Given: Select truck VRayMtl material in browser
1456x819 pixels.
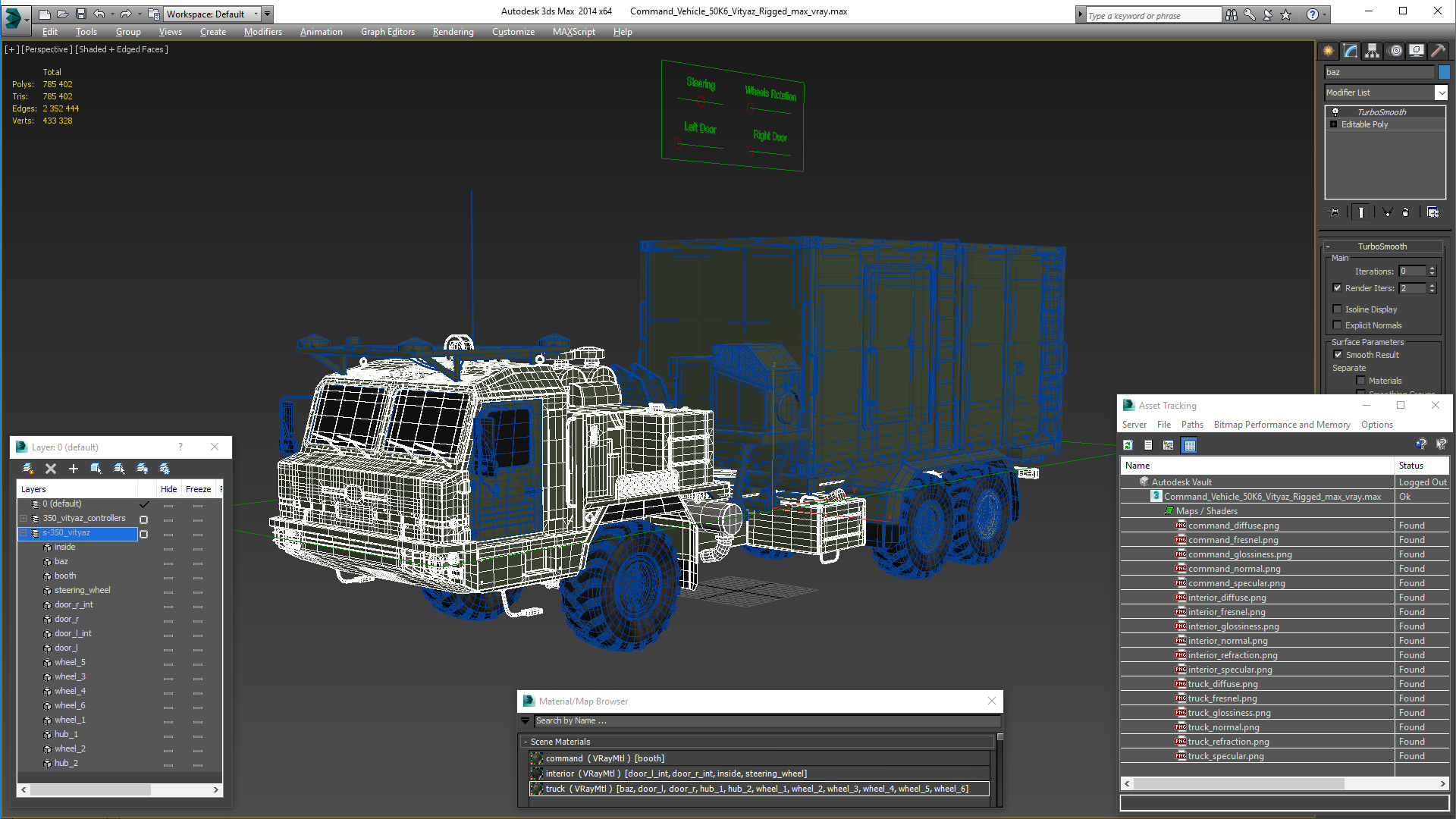Looking at the screenshot, I should point(759,789).
